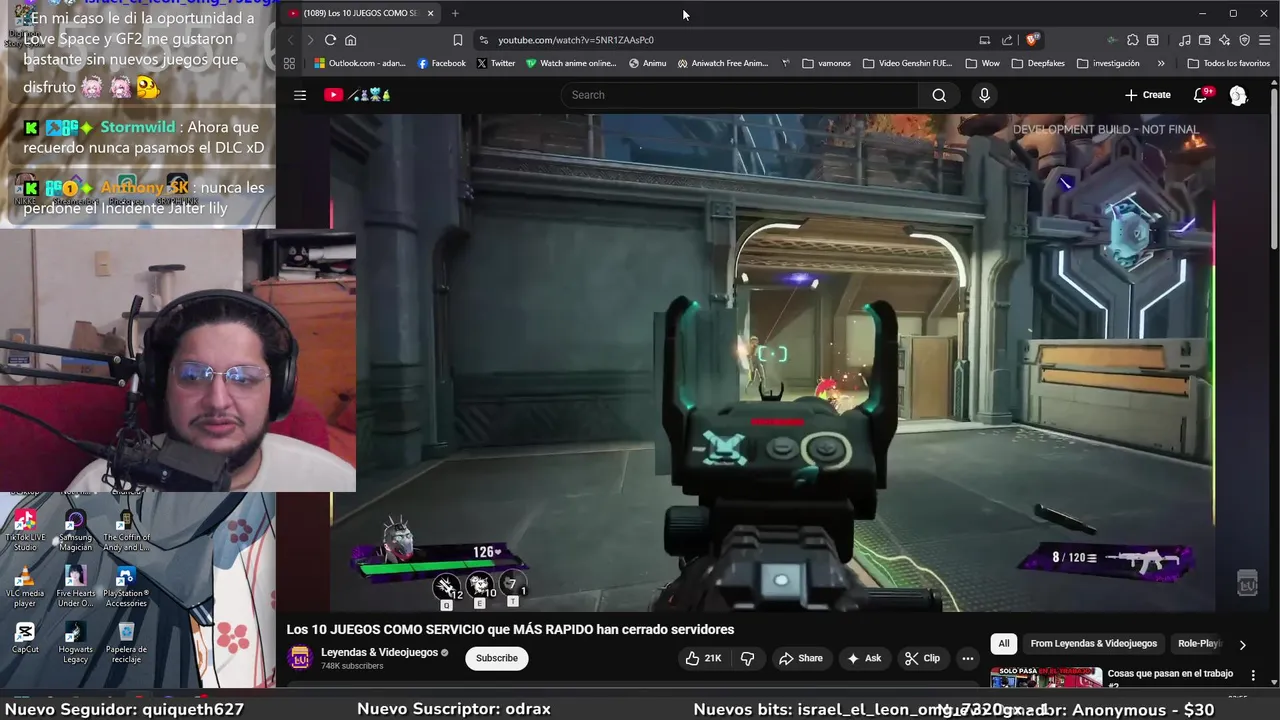Image resolution: width=1280 pixels, height=720 pixels.
Task: Open the Create menu on YouTube
Action: pyautogui.click(x=1147, y=95)
